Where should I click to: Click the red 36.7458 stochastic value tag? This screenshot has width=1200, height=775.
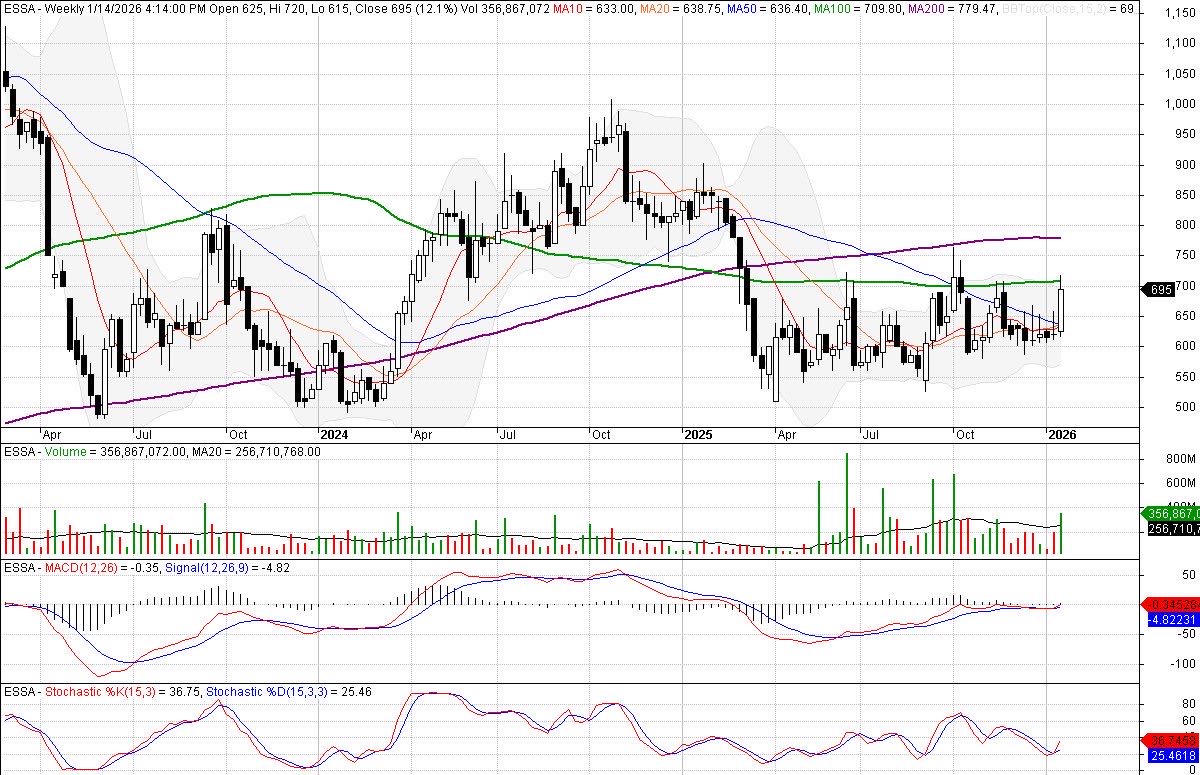click(x=1168, y=741)
